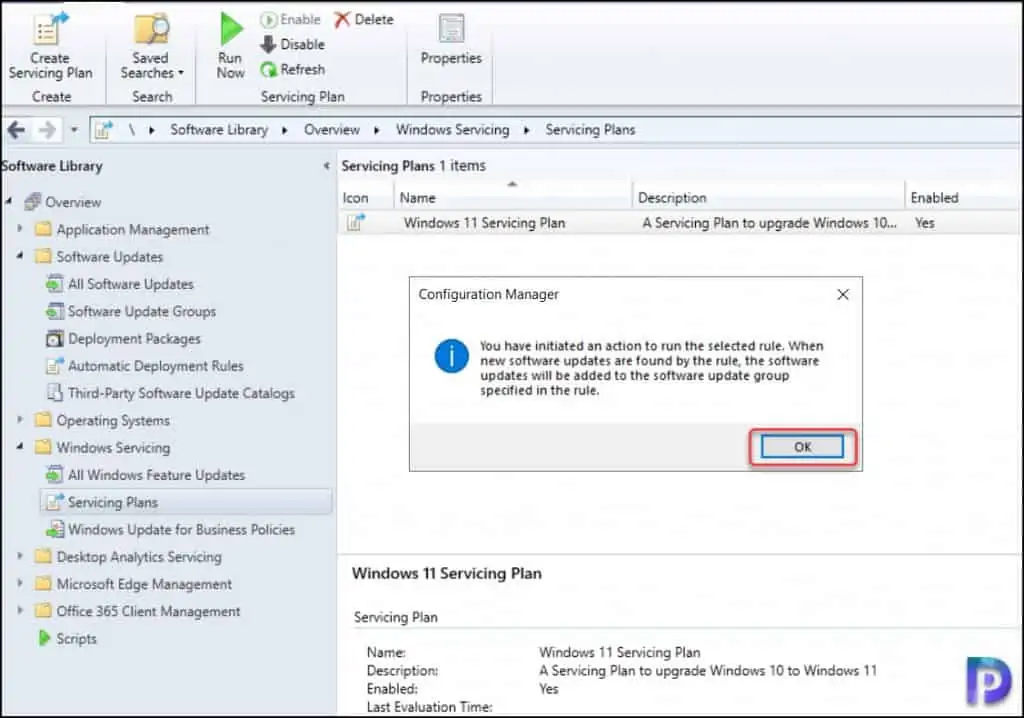
Task: Click the breadcrumb root node icon
Action: click(103, 130)
